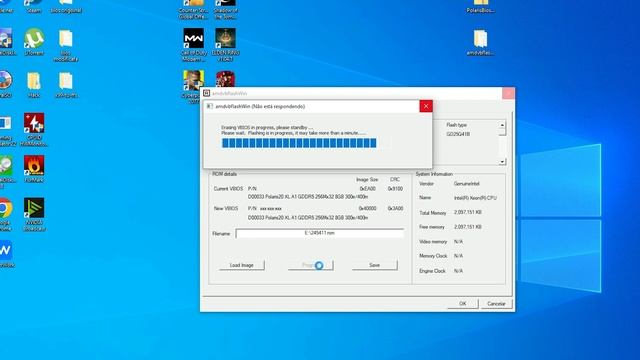This screenshot has width=640, height=360.
Task: Click the Video memory 'N/A' value
Action: tap(458, 242)
